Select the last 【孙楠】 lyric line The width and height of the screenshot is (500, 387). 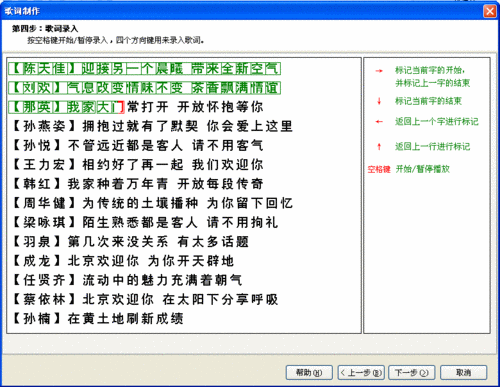click(x=97, y=318)
